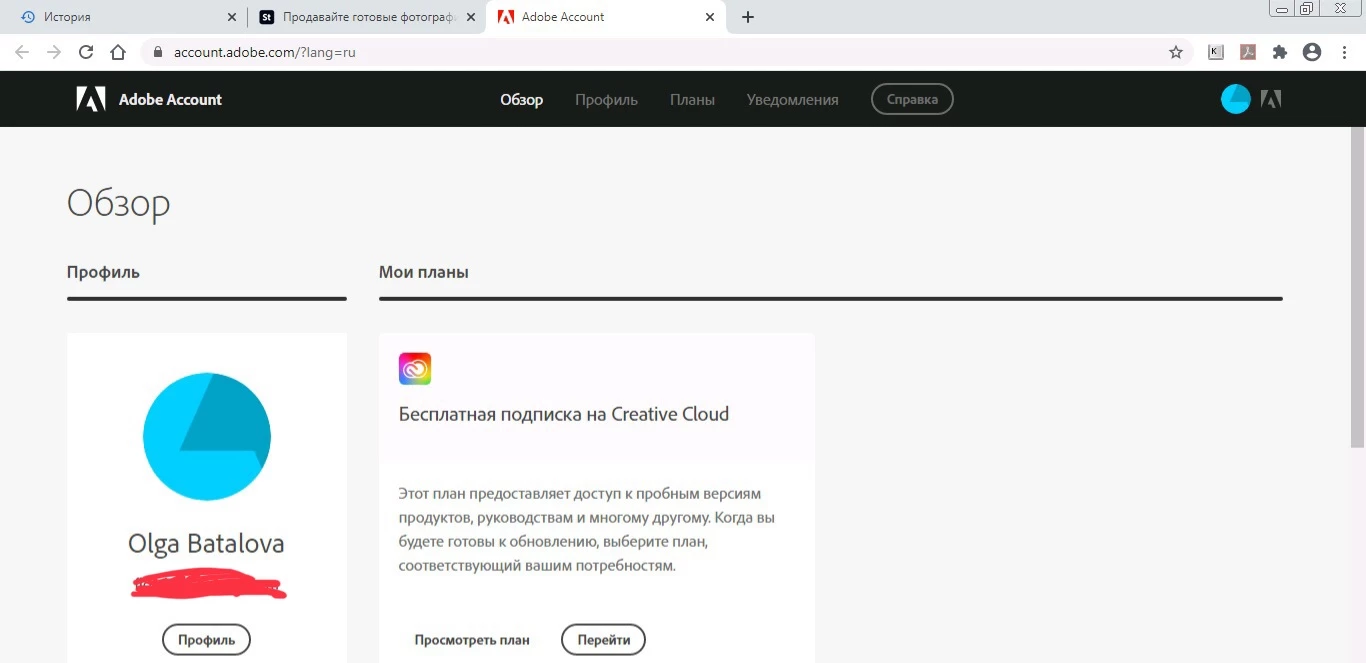Click the Мои планы section heading
This screenshot has height=663, width=1366.
(x=424, y=272)
